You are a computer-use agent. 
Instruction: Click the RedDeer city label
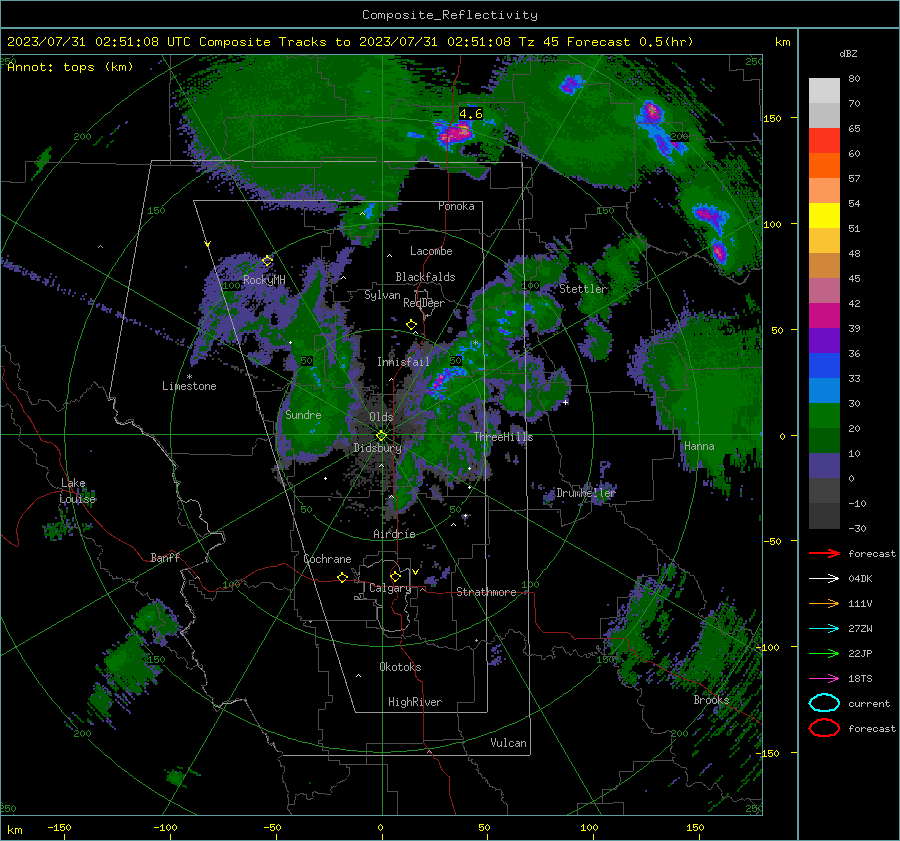424,303
